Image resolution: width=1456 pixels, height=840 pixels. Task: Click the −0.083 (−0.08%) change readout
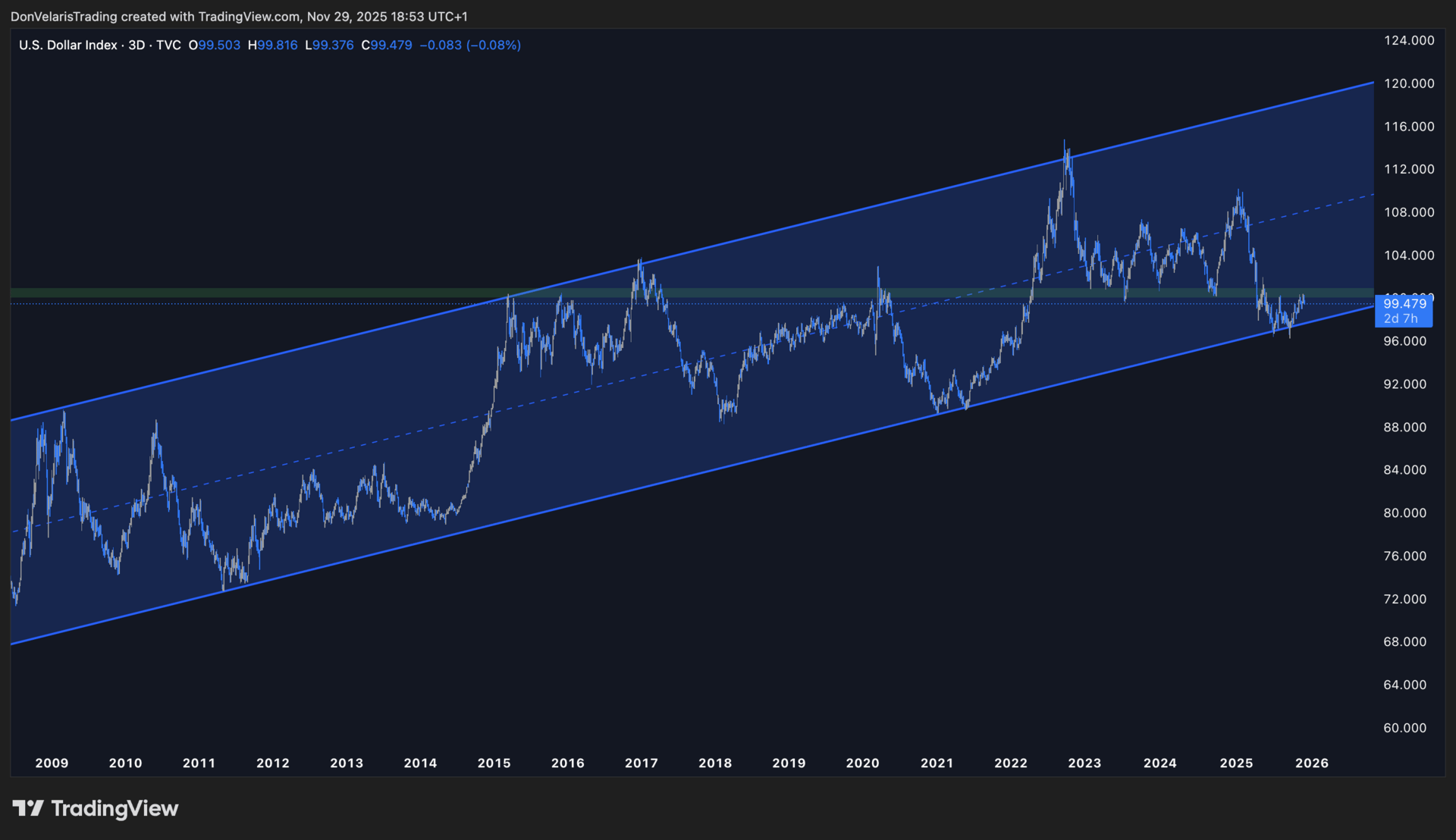click(470, 45)
